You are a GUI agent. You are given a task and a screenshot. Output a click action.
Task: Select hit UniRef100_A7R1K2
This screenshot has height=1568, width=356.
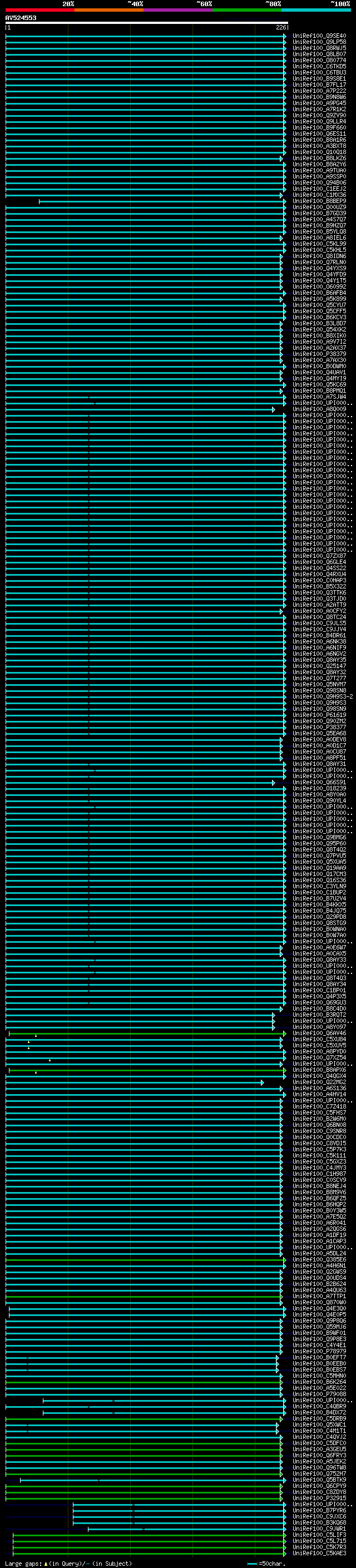click(x=319, y=109)
